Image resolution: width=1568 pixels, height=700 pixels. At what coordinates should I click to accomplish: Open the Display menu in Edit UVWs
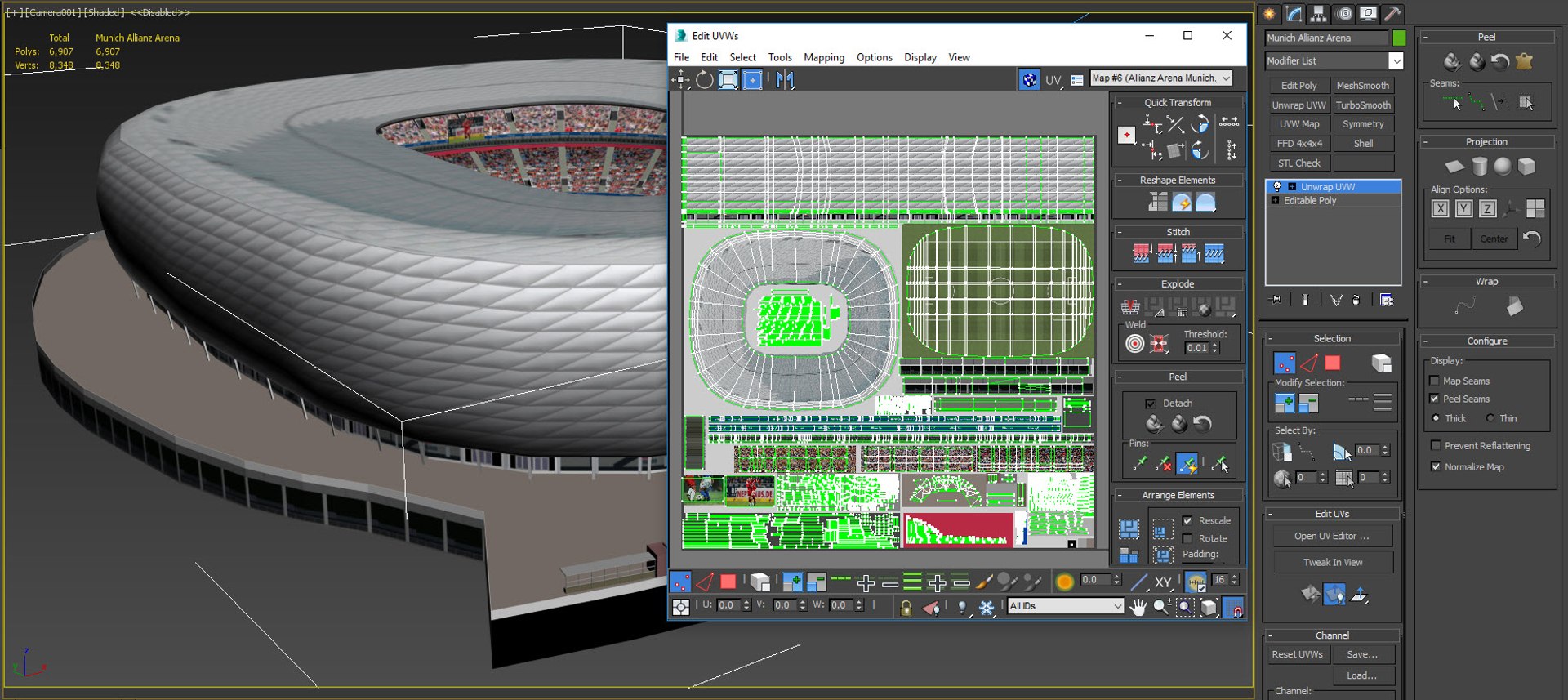click(x=920, y=57)
